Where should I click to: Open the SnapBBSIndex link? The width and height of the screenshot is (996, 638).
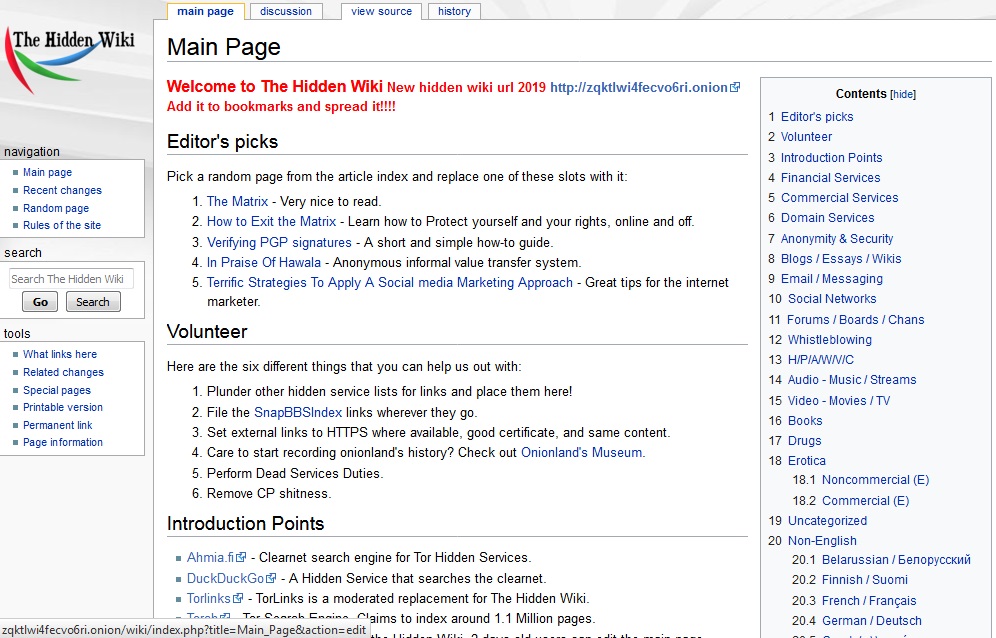(298, 412)
